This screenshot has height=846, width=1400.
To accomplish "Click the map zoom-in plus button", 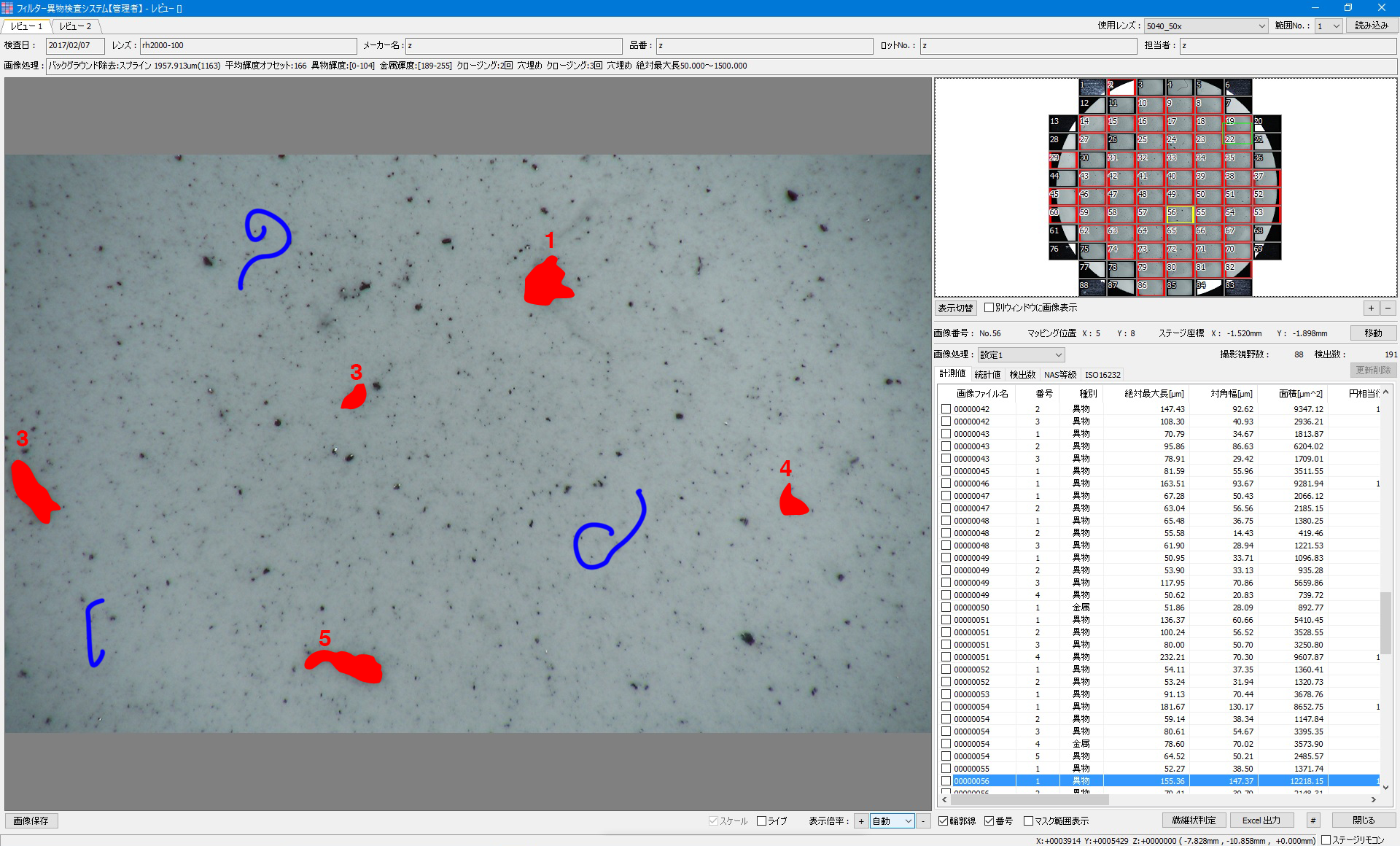I will (1371, 308).
